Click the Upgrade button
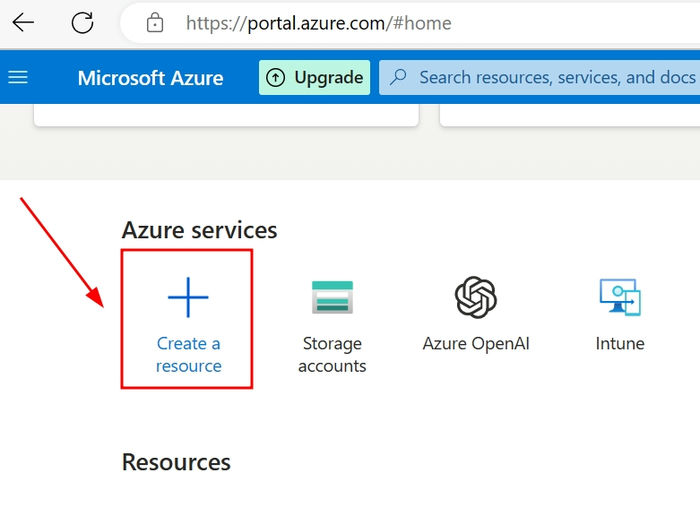The image size is (700, 516). tap(314, 78)
